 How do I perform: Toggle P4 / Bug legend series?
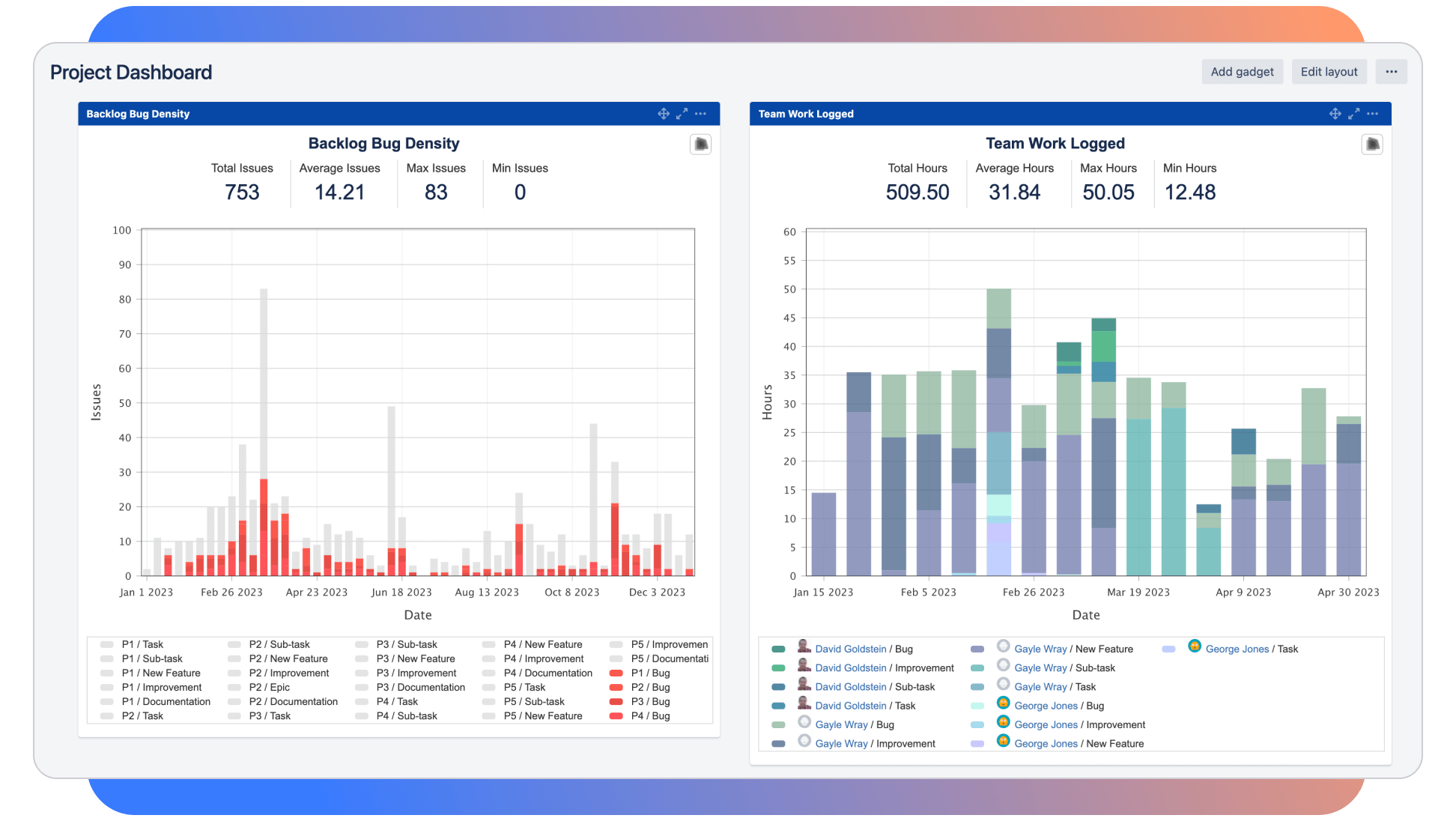640,716
